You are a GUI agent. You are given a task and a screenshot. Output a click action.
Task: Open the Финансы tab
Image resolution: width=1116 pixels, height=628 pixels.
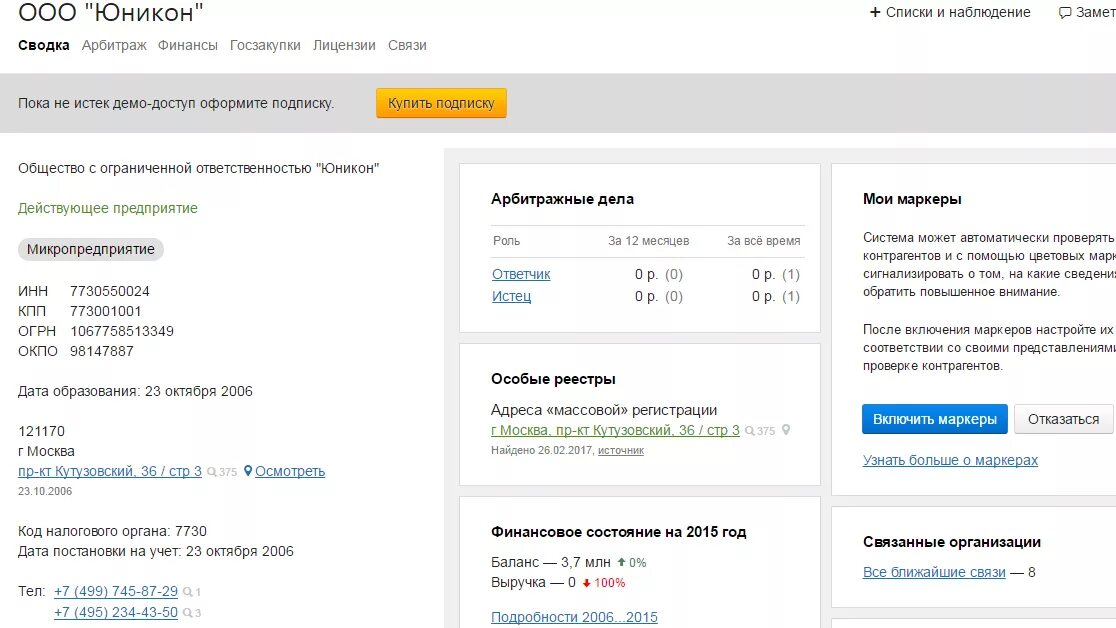pyautogui.click(x=187, y=45)
